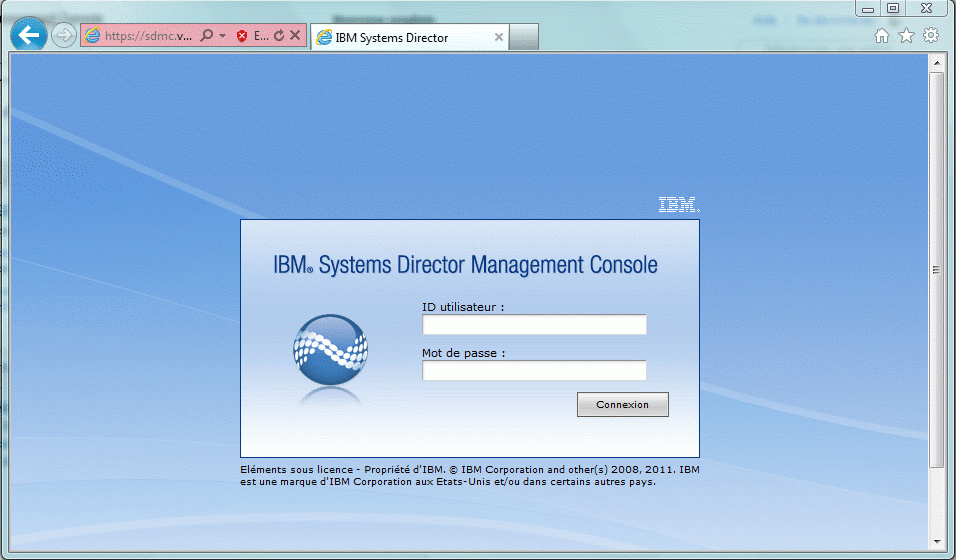Image resolution: width=956 pixels, height=560 pixels.
Task: Click the browser Back arrow button
Action: (x=29, y=35)
